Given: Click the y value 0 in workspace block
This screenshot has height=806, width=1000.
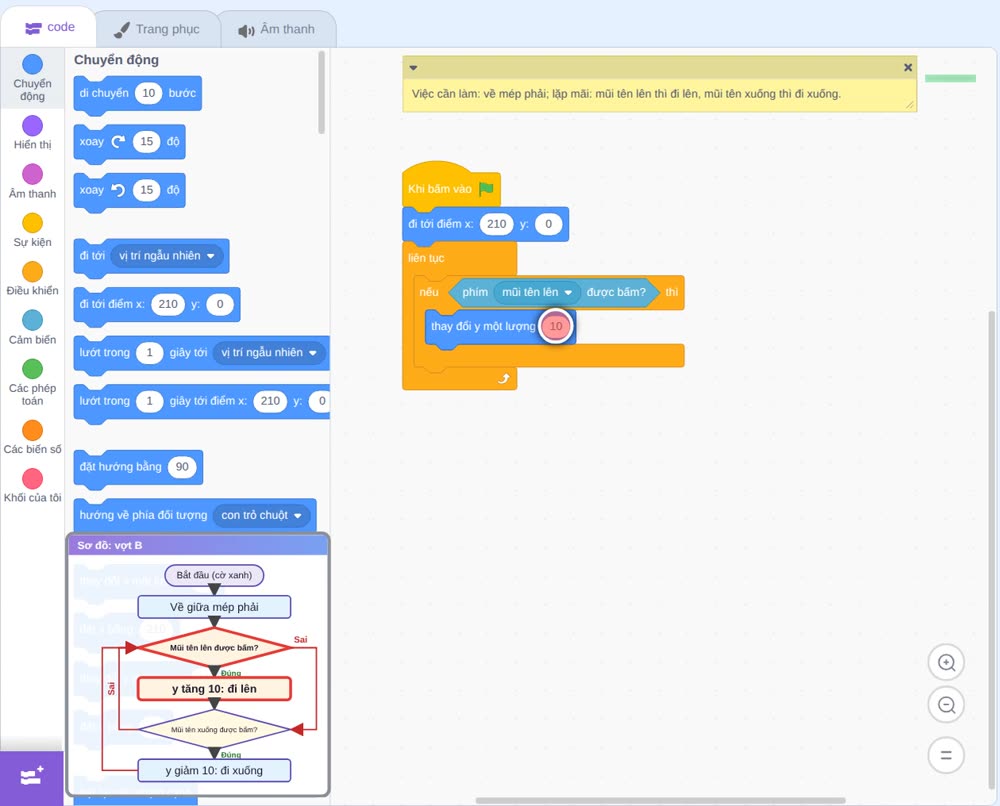Looking at the screenshot, I should [548, 224].
